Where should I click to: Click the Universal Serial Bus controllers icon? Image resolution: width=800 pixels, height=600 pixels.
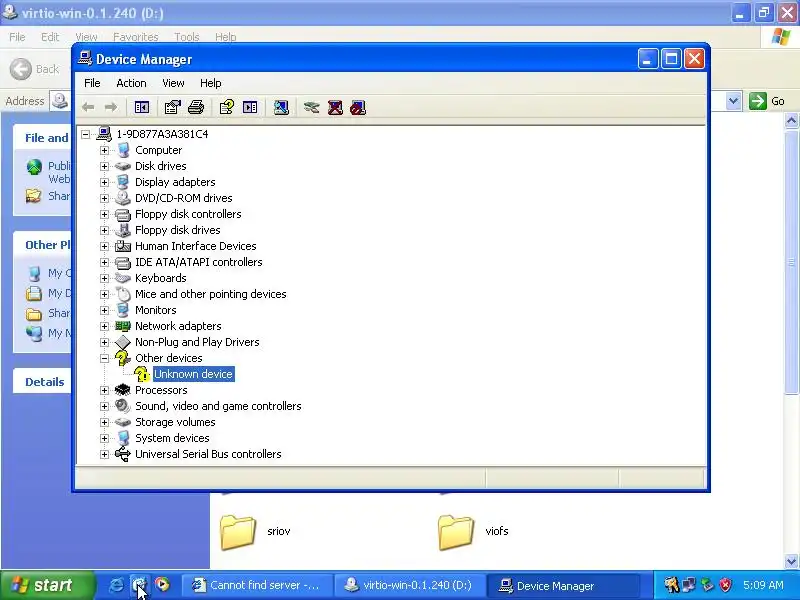pyautogui.click(x=122, y=454)
